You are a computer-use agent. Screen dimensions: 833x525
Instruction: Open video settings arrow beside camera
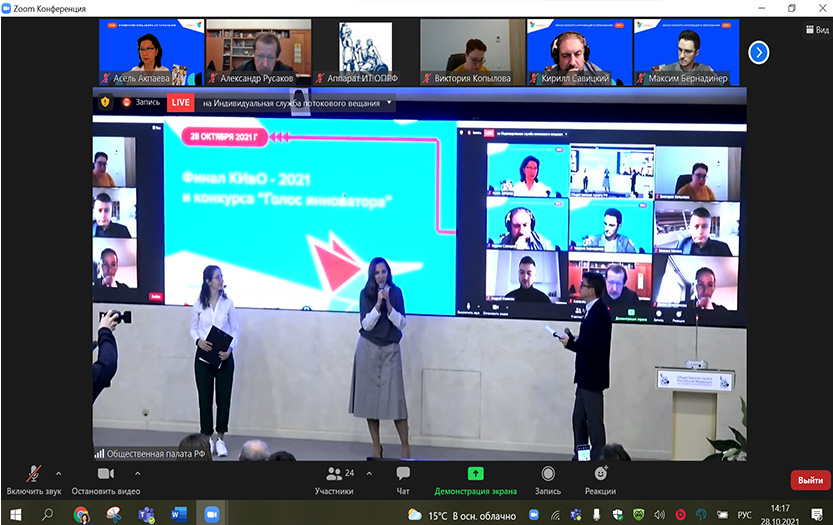137,473
